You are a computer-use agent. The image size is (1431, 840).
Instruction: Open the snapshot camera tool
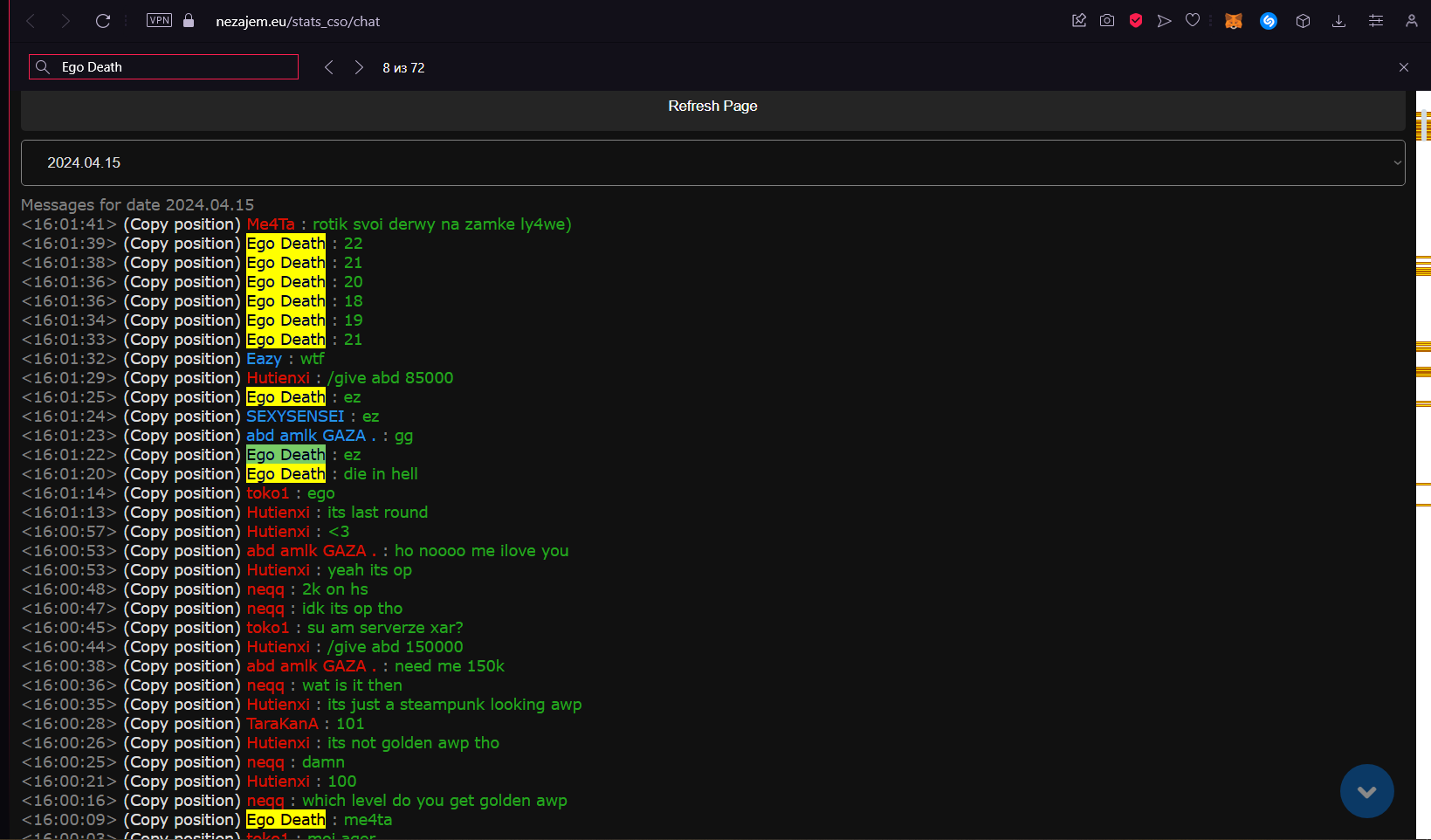coord(1107,21)
